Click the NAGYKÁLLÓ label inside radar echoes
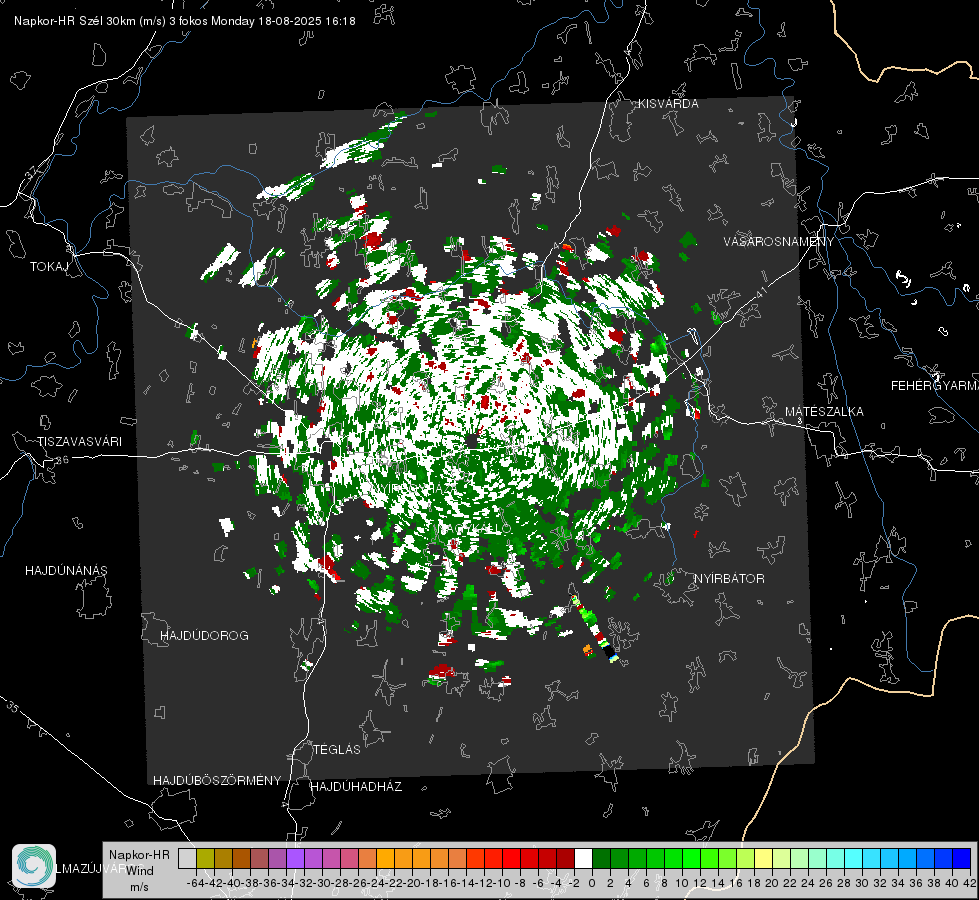 click(x=475, y=529)
